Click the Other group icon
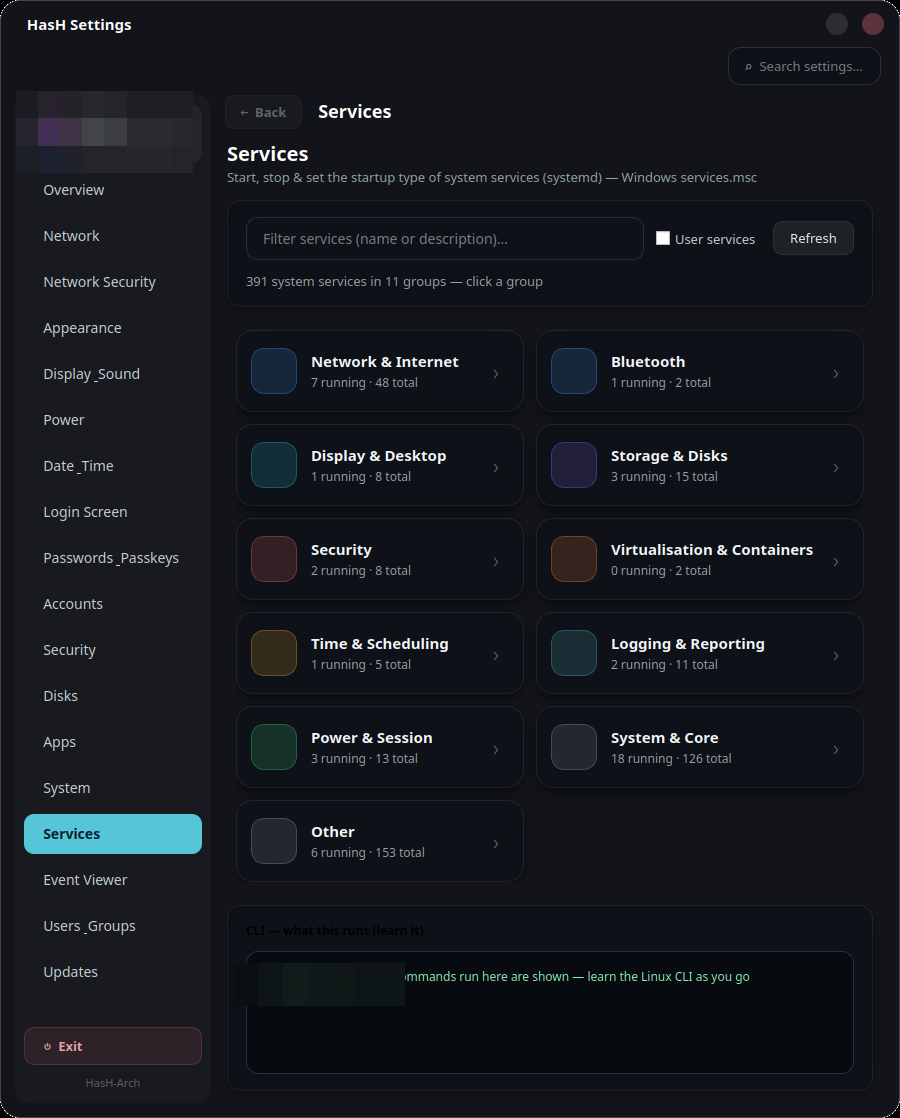The width and height of the screenshot is (900, 1118). [274, 841]
